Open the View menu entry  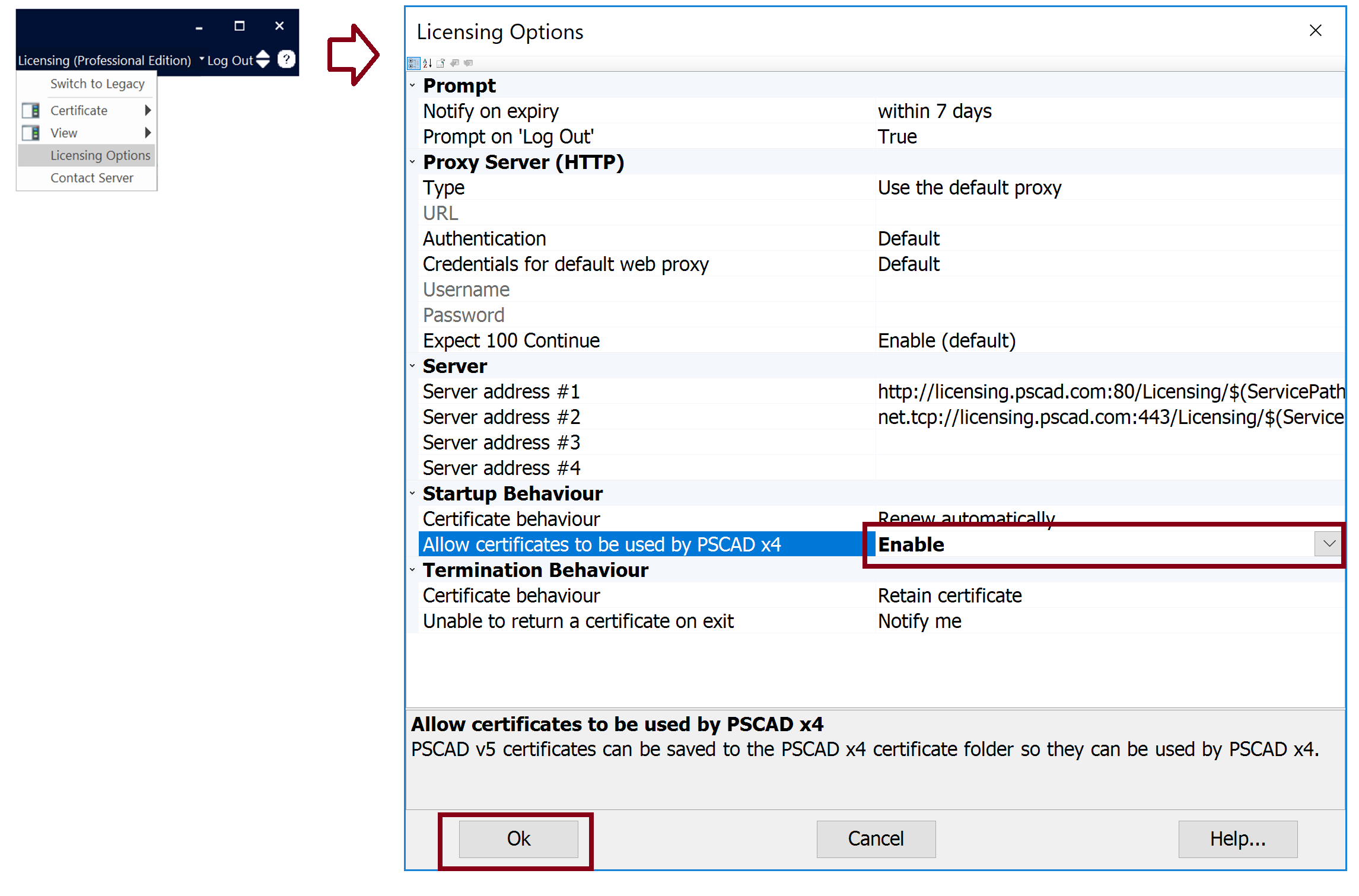click(x=87, y=133)
